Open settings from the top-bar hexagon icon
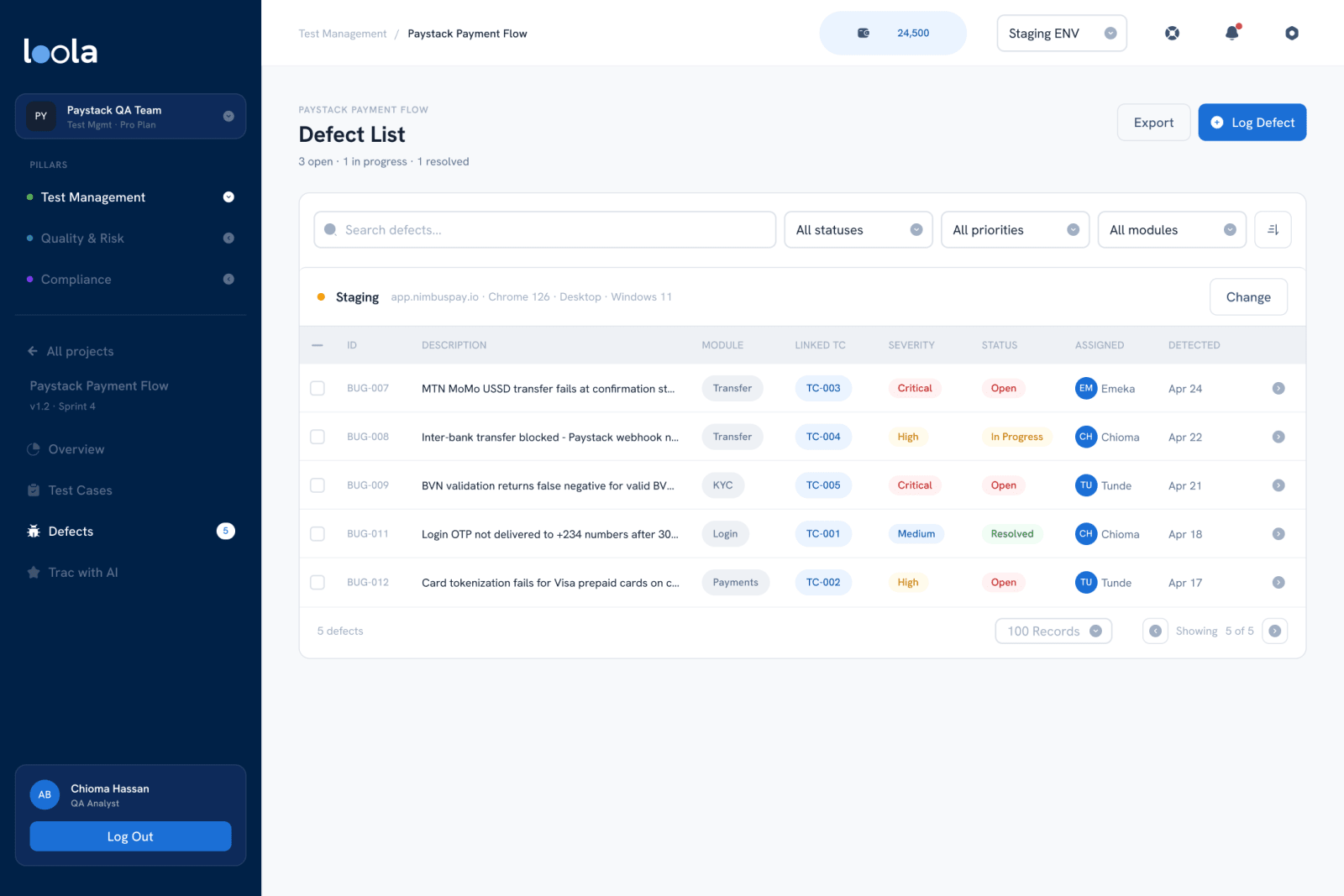Image resolution: width=1344 pixels, height=896 pixels. point(1292,33)
